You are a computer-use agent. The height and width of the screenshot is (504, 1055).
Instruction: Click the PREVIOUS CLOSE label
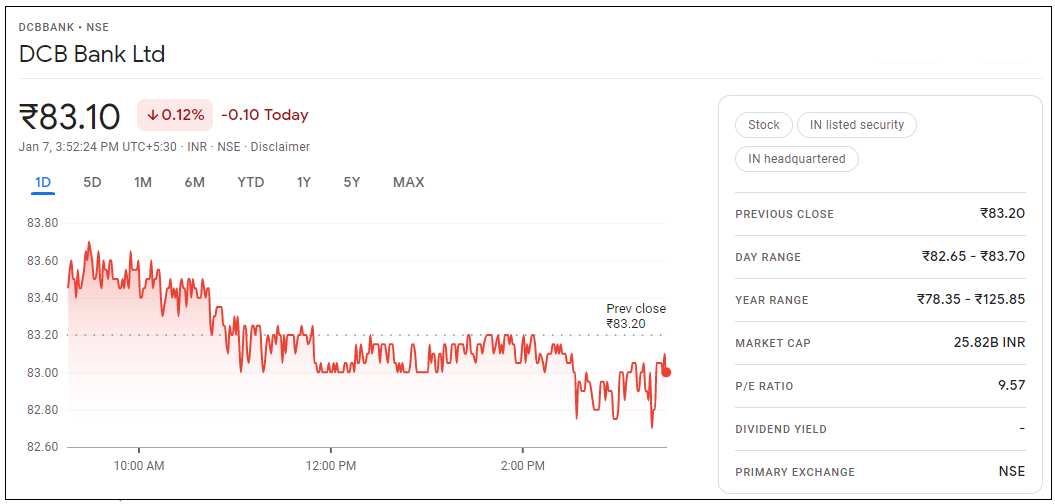coord(785,215)
